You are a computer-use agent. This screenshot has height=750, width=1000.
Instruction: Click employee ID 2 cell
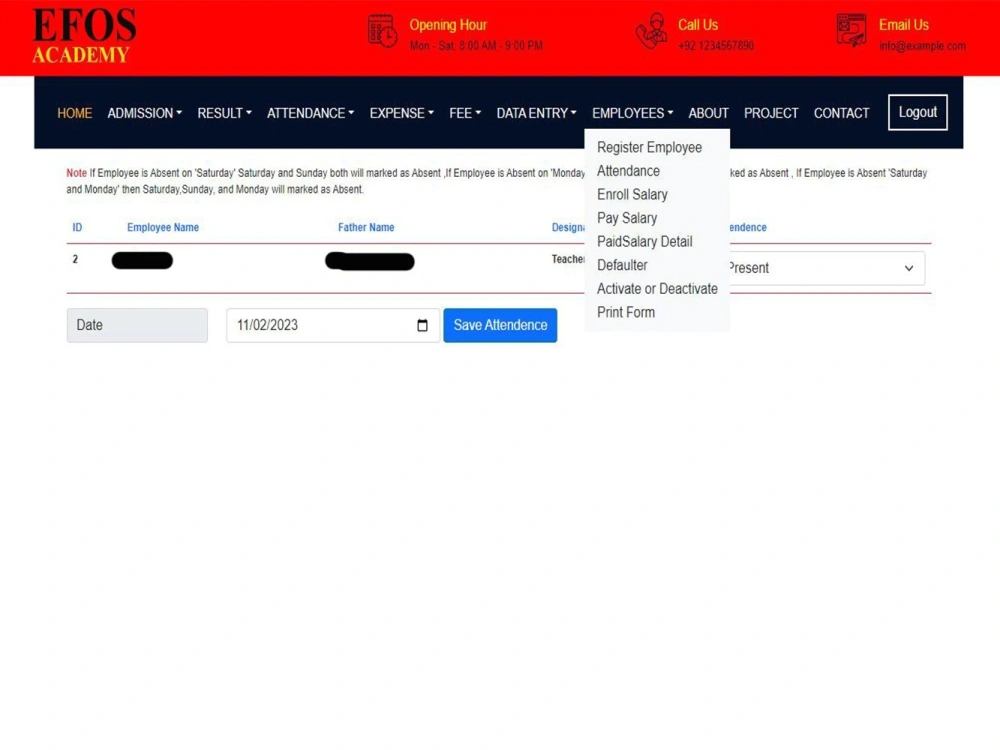coord(75,259)
